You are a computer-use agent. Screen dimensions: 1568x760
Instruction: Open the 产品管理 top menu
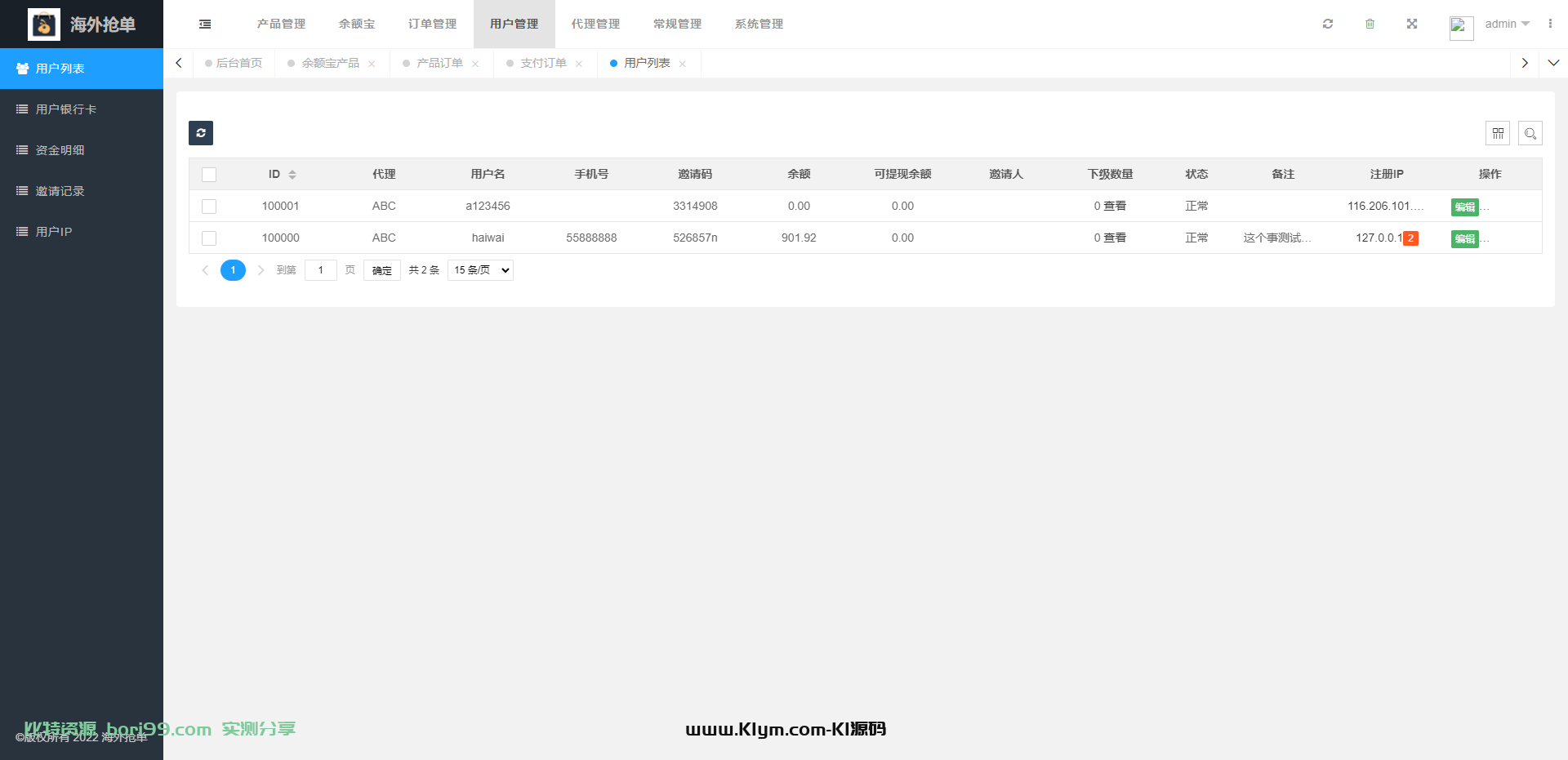tap(281, 24)
